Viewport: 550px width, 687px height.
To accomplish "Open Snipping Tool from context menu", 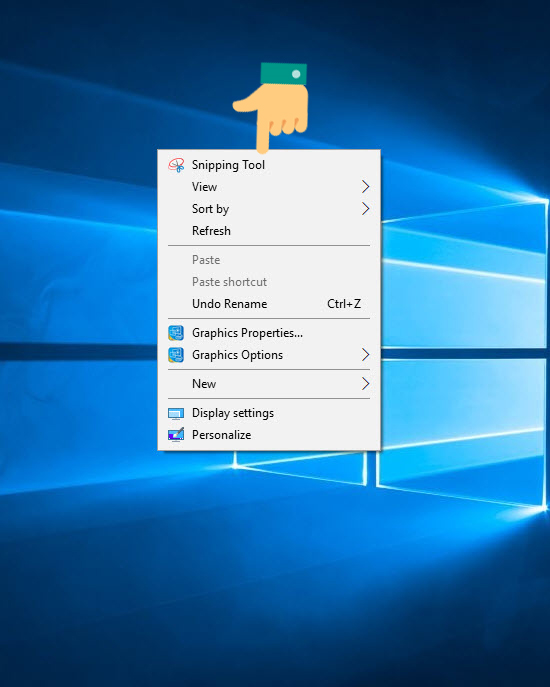I will tap(269, 165).
